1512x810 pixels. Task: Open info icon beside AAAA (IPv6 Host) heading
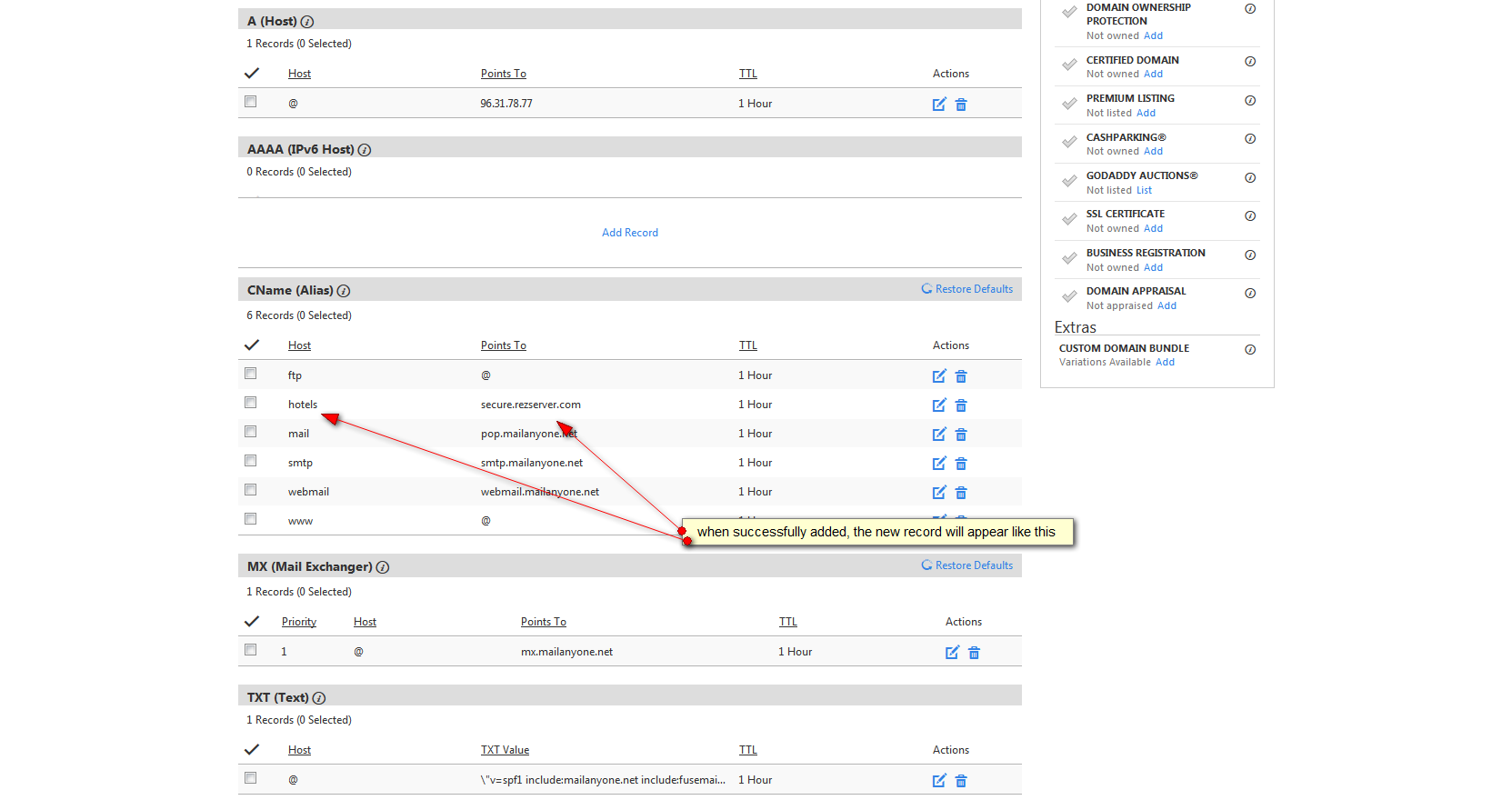tap(365, 150)
